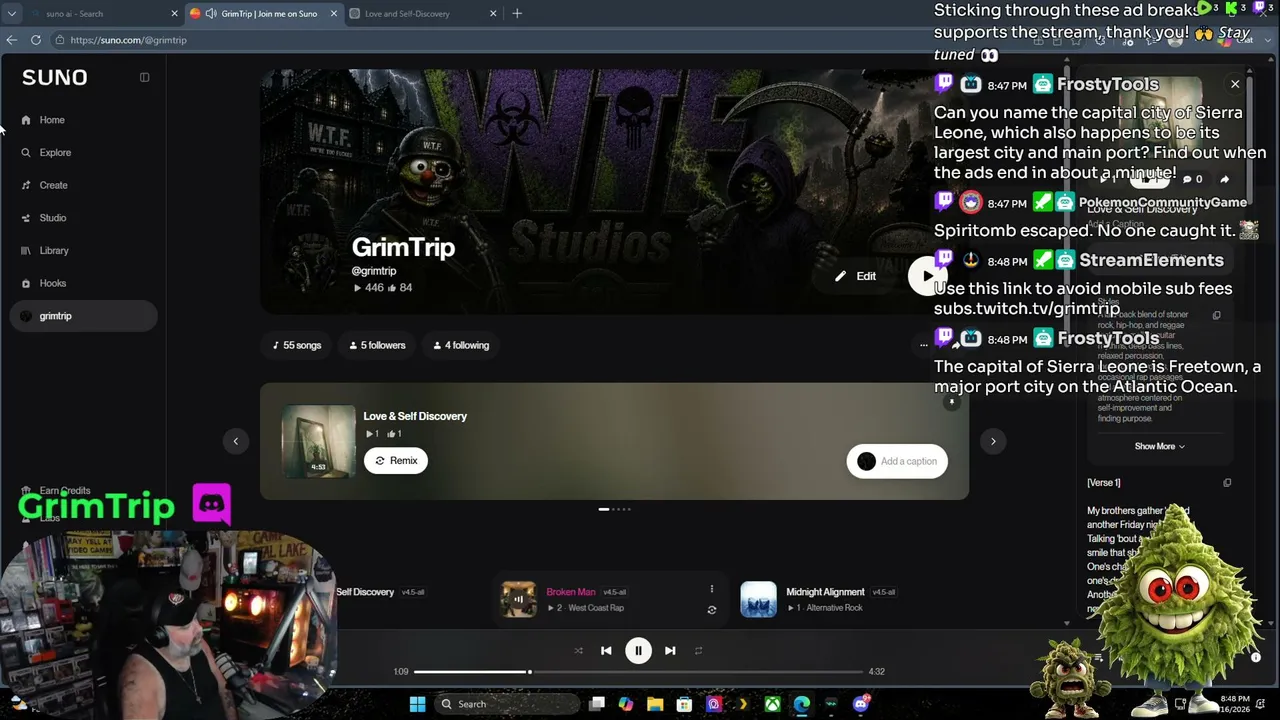Click the Windows taskbar Search box
Image resolution: width=1280 pixels, height=720 pixels.
(507, 704)
